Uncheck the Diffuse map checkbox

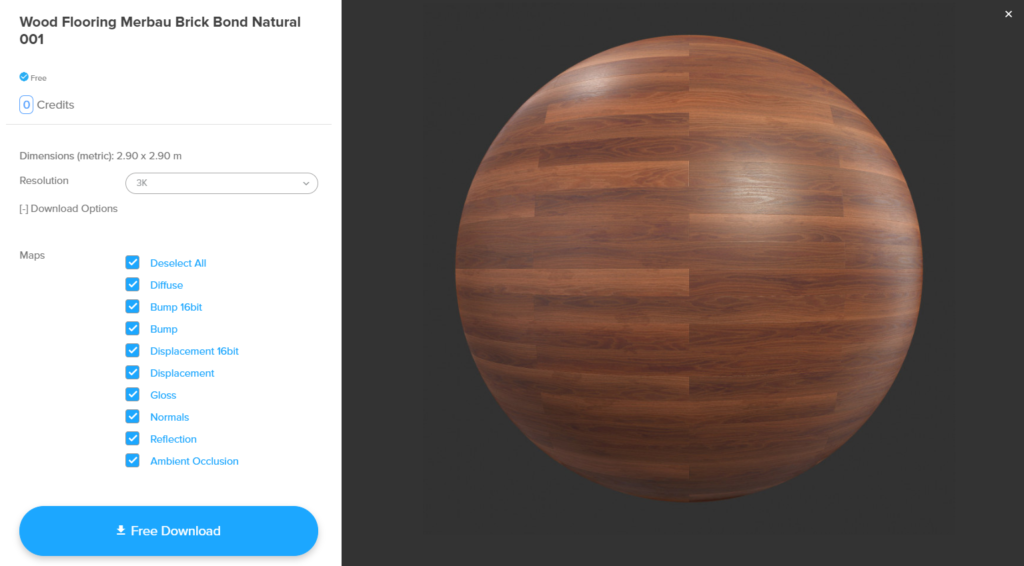[x=133, y=285]
